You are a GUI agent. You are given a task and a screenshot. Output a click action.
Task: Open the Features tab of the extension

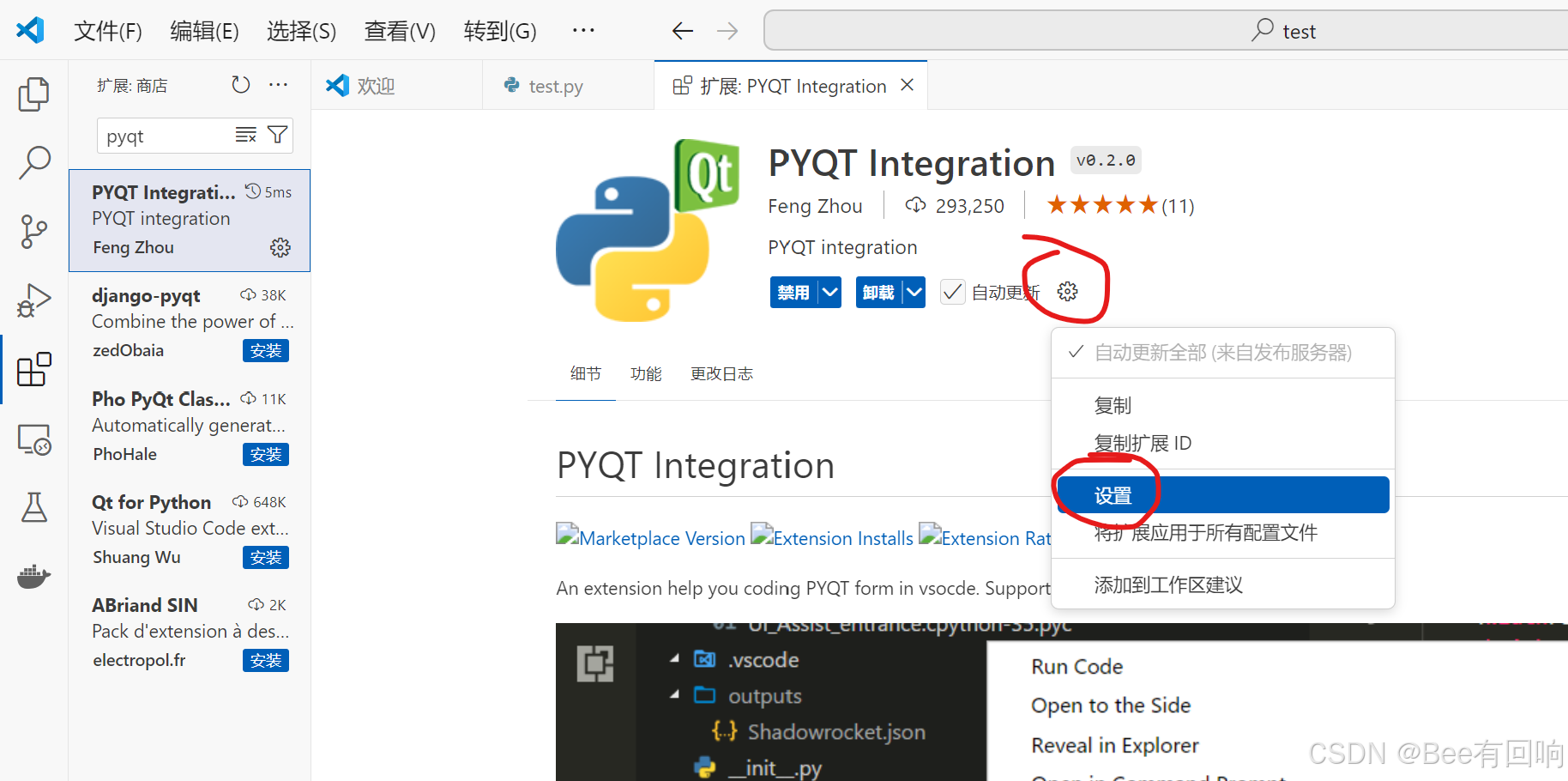tap(646, 373)
